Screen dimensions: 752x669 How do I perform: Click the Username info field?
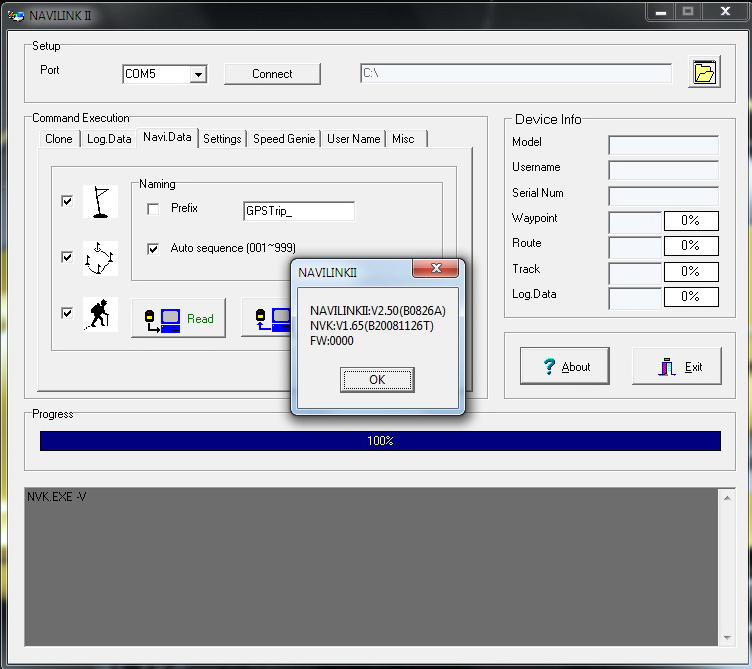[x=663, y=170]
